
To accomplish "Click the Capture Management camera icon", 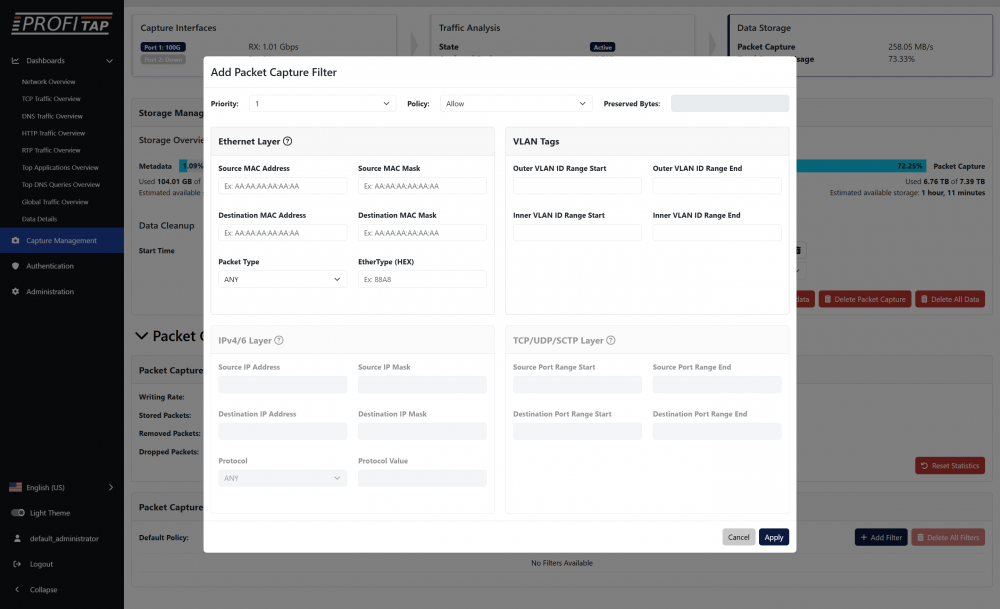I will point(16,241).
